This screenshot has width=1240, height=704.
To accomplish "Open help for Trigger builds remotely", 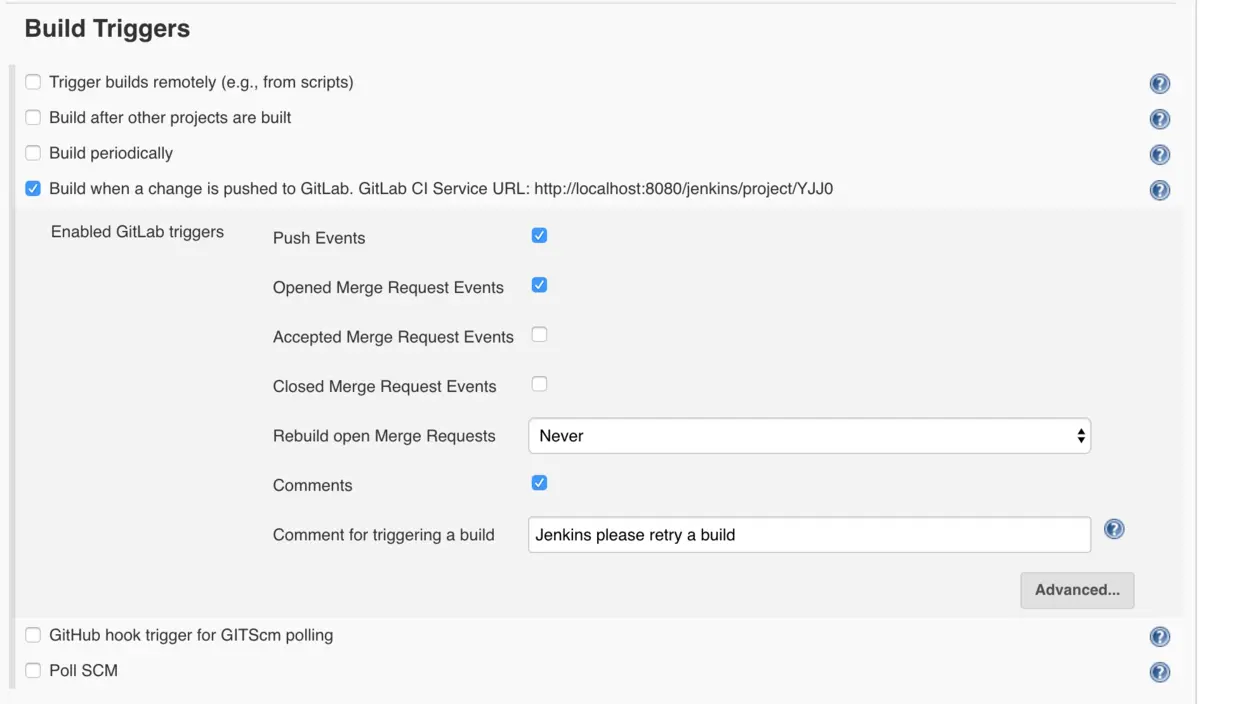I will (1160, 84).
